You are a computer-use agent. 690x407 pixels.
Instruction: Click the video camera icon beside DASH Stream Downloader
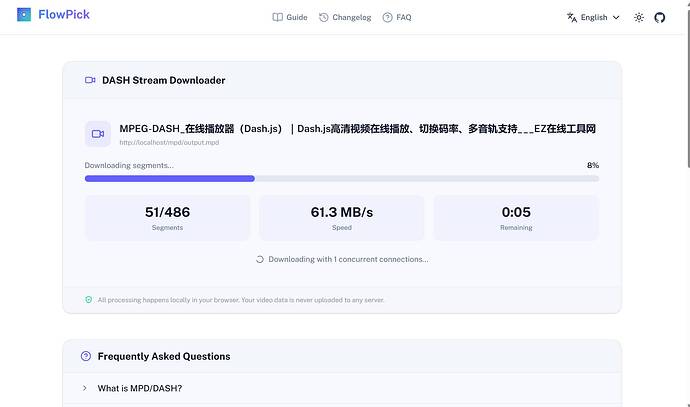(90, 80)
